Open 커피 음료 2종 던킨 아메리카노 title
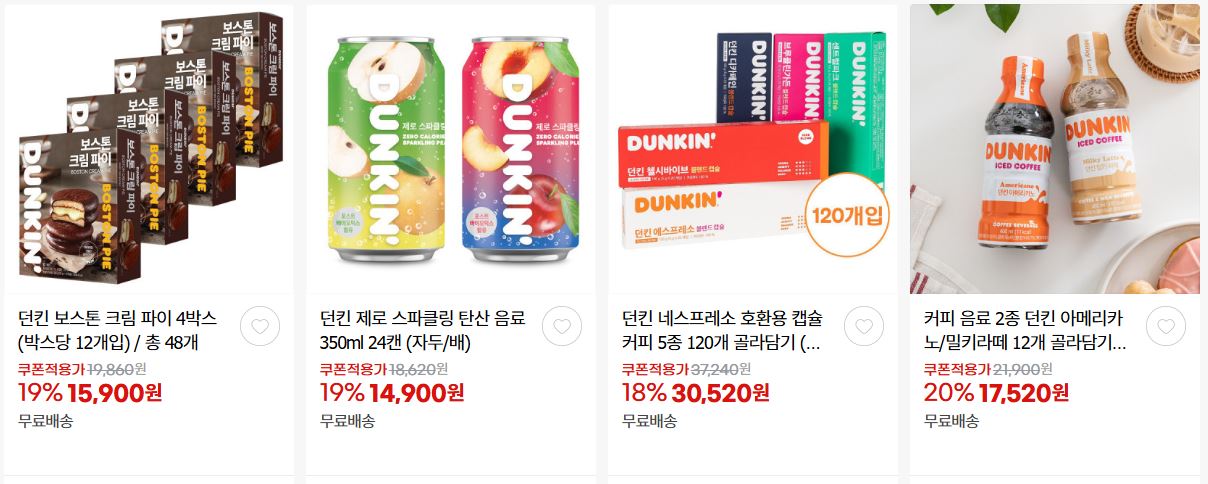1208x484 pixels. 1025,331
